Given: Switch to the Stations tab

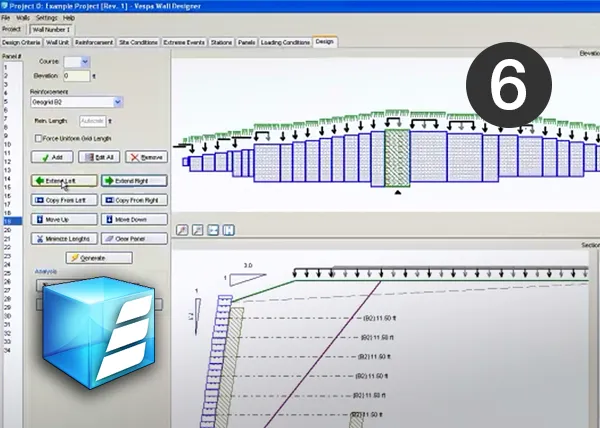Looking at the screenshot, I should pyautogui.click(x=221, y=42).
